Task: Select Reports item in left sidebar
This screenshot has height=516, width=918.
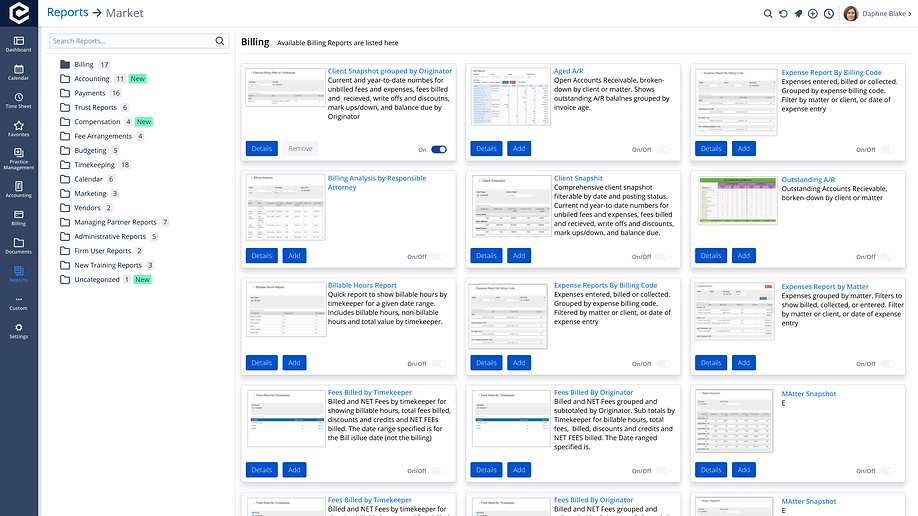Action: pyautogui.click(x=19, y=274)
